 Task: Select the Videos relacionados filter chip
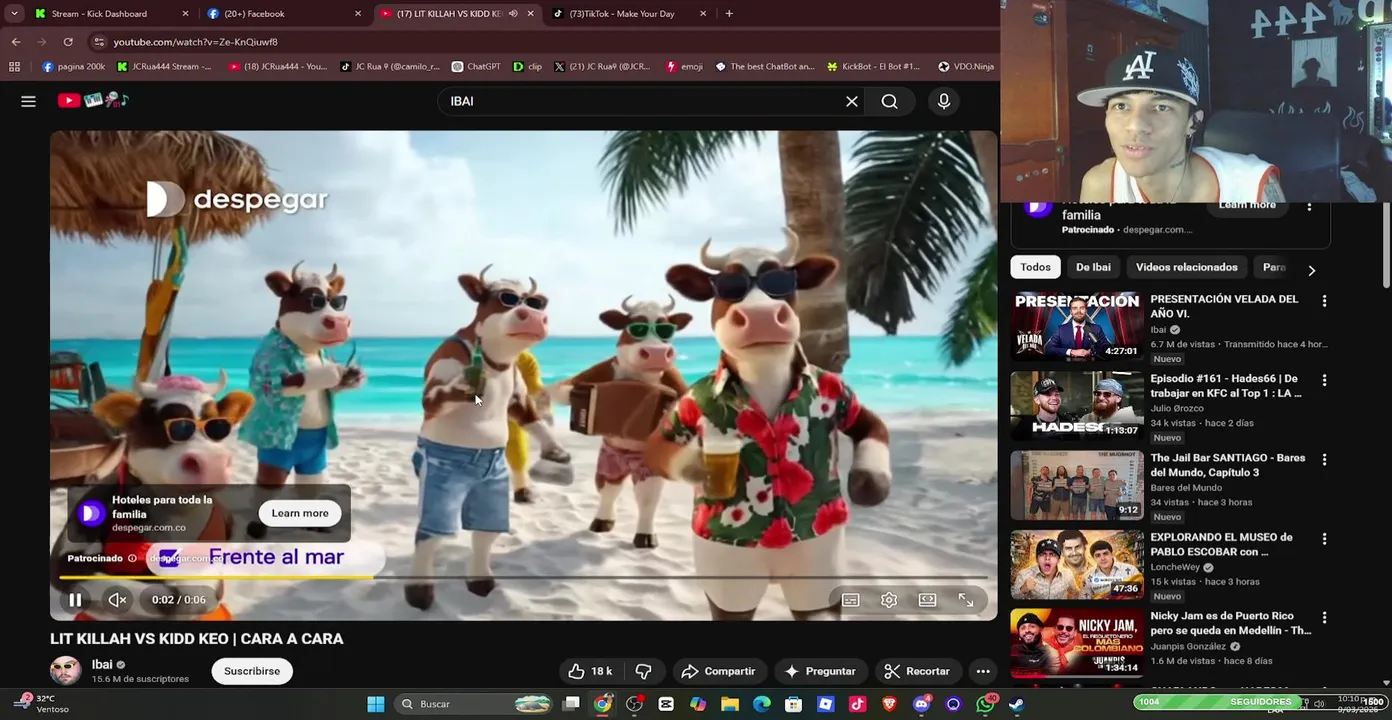1186,267
